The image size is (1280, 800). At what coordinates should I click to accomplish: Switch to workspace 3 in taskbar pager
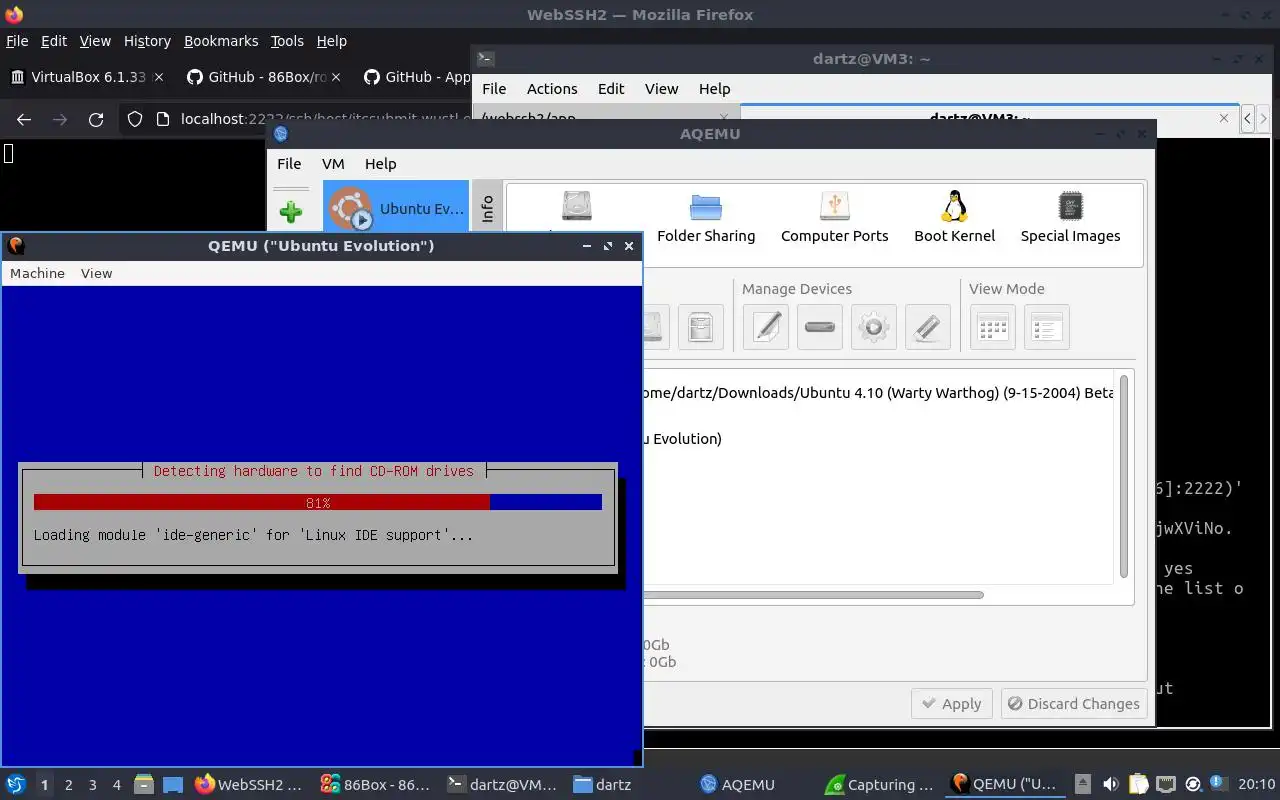tap(93, 785)
